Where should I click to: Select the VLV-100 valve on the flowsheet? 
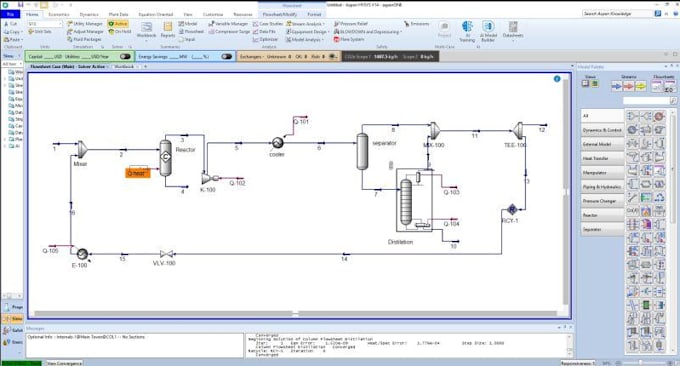[166, 254]
